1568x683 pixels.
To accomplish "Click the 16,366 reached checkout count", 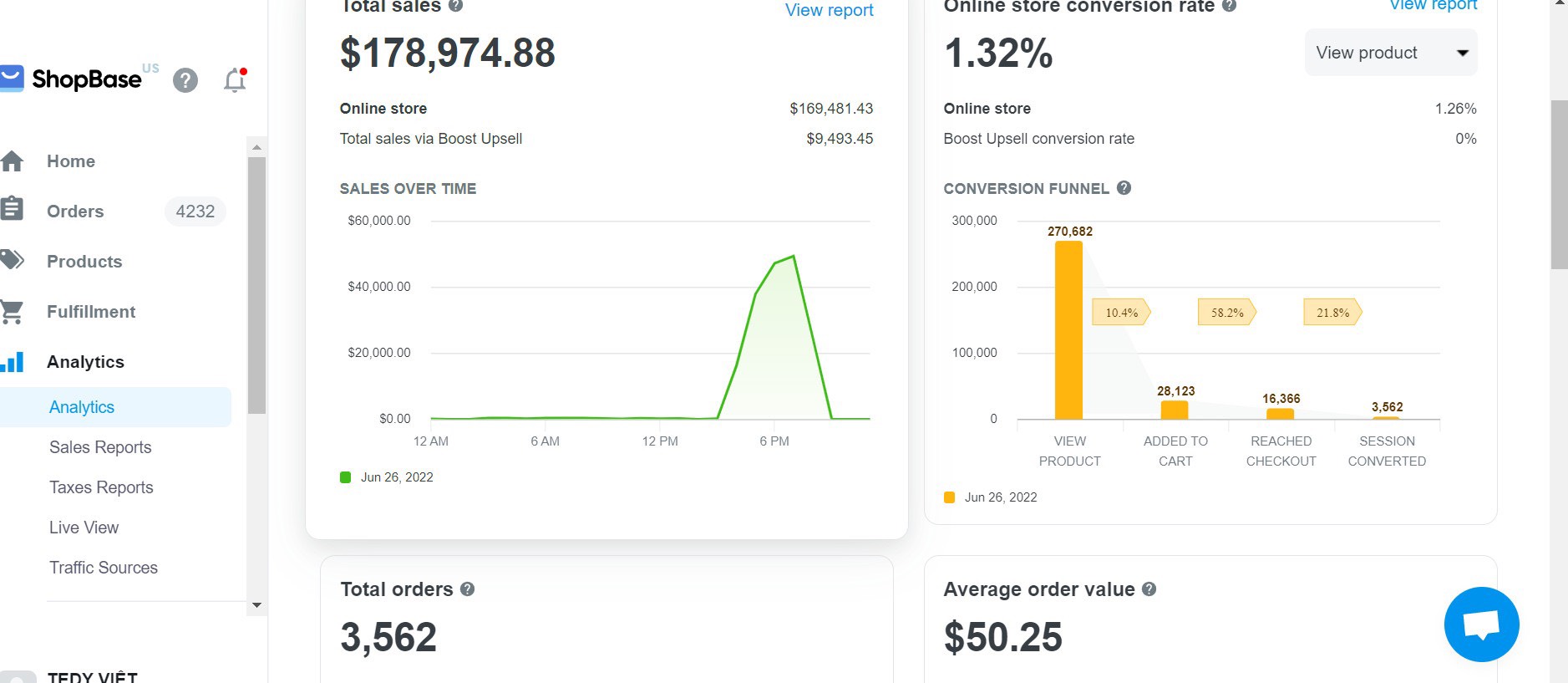I will point(1281,399).
